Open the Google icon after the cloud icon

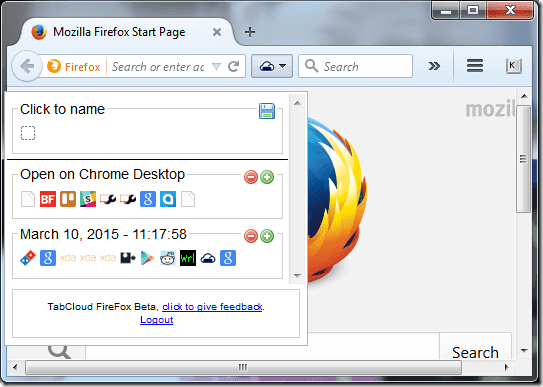pos(228,258)
